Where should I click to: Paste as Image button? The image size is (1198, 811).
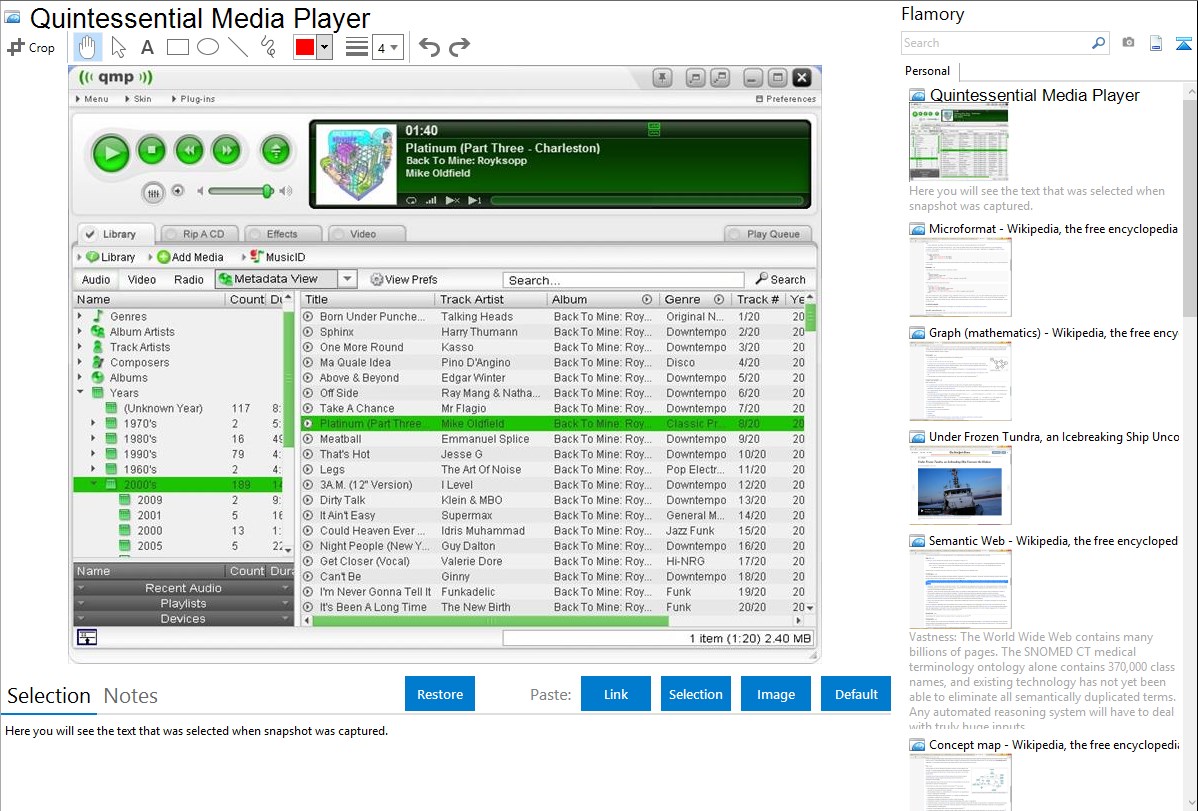pyautogui.click(x=775, y=694)
